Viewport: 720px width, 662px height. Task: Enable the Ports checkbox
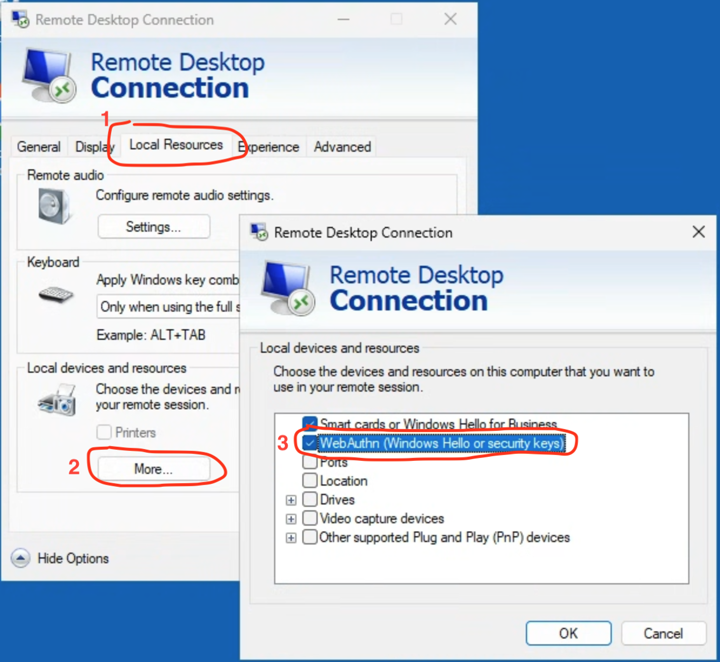point(310,461)
